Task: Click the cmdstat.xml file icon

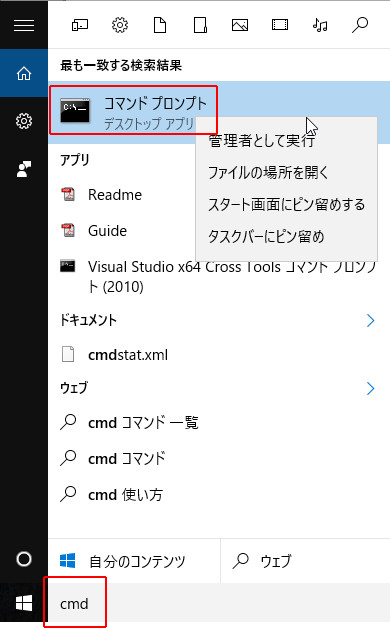Action: pyautogui.click(x=68, y=354)
